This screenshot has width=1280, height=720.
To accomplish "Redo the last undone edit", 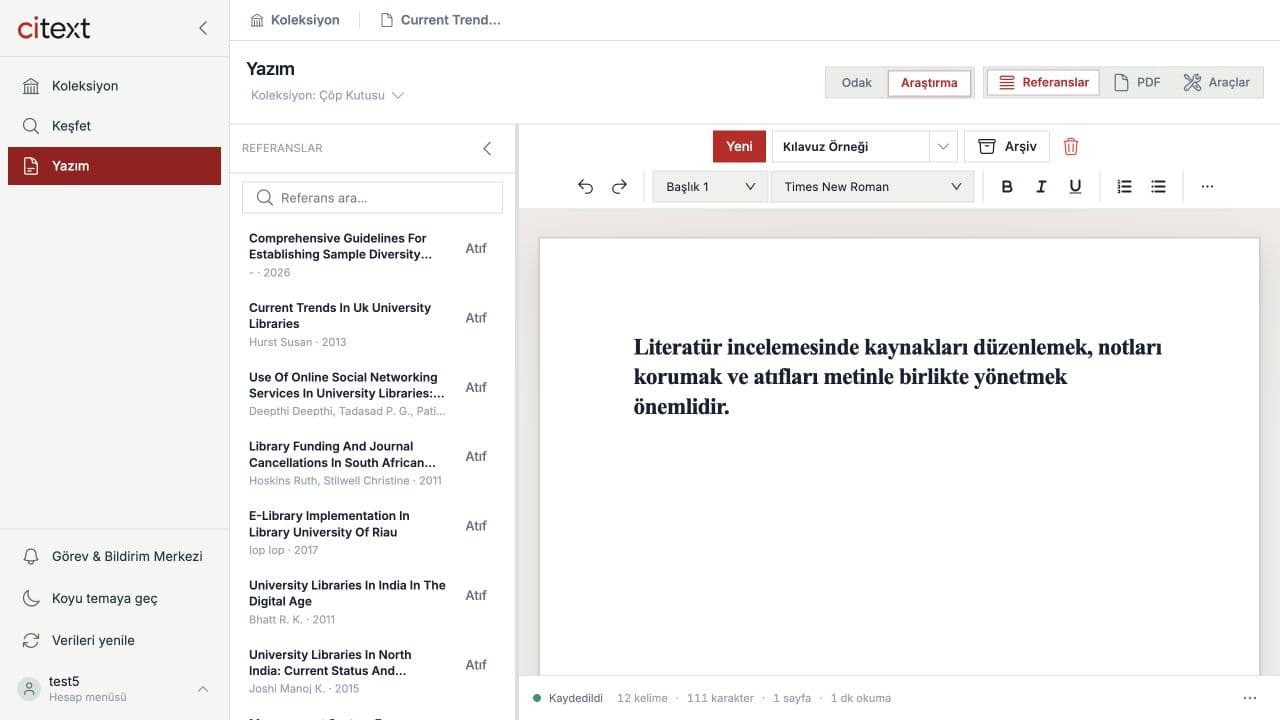I will tap(619, 187).
